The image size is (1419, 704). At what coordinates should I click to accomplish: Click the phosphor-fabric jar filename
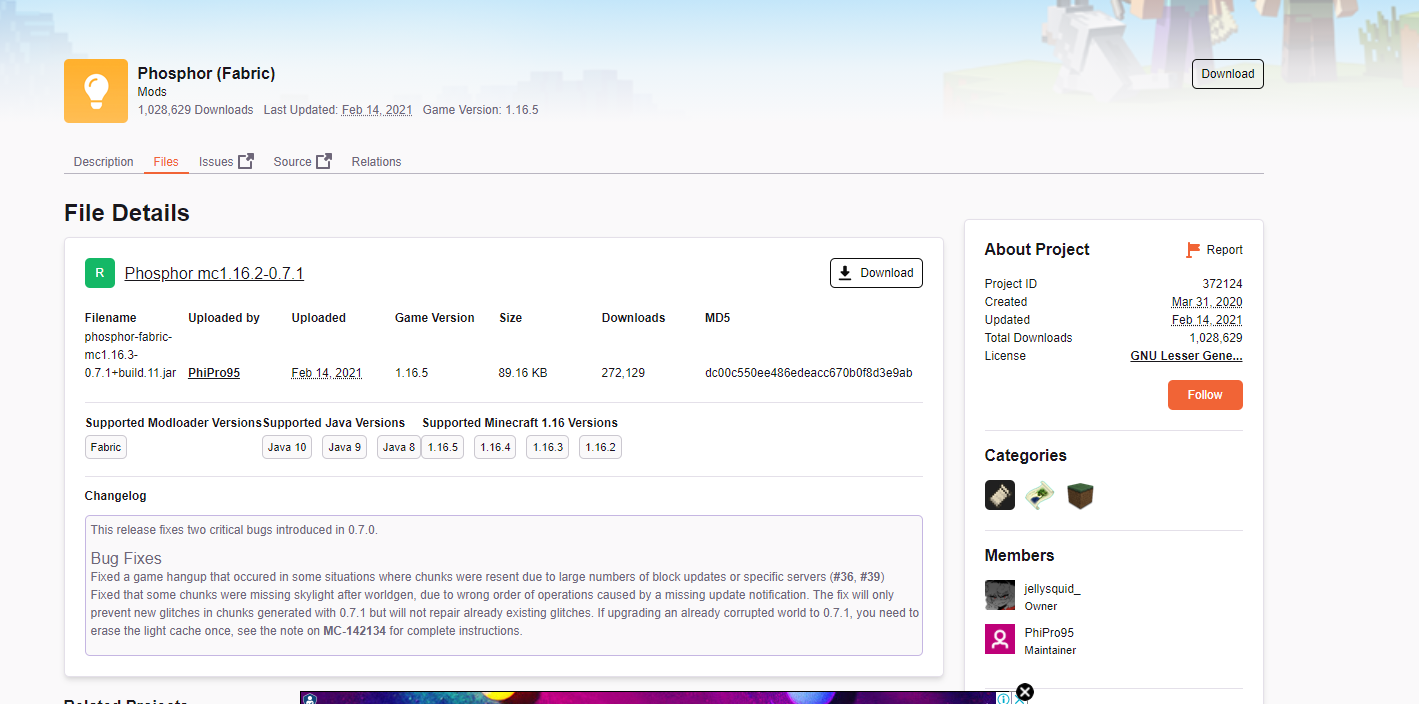coord(131,355)
